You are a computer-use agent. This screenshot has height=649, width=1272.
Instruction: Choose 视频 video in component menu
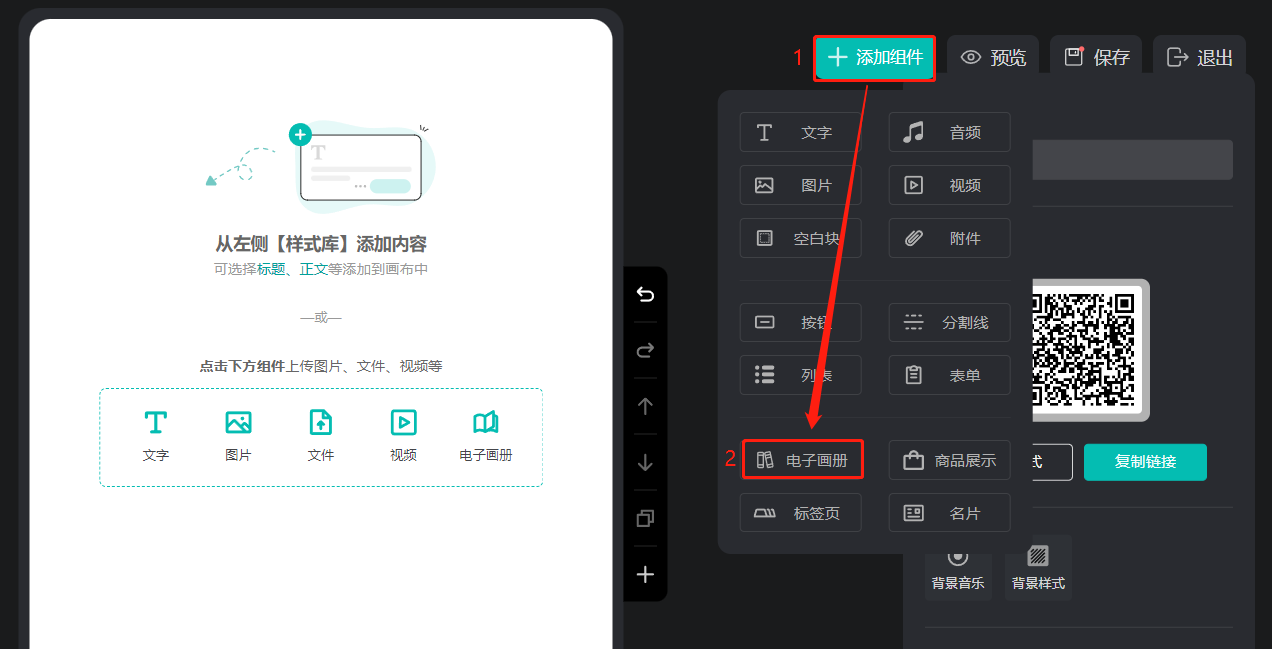(x=949, y=185)
